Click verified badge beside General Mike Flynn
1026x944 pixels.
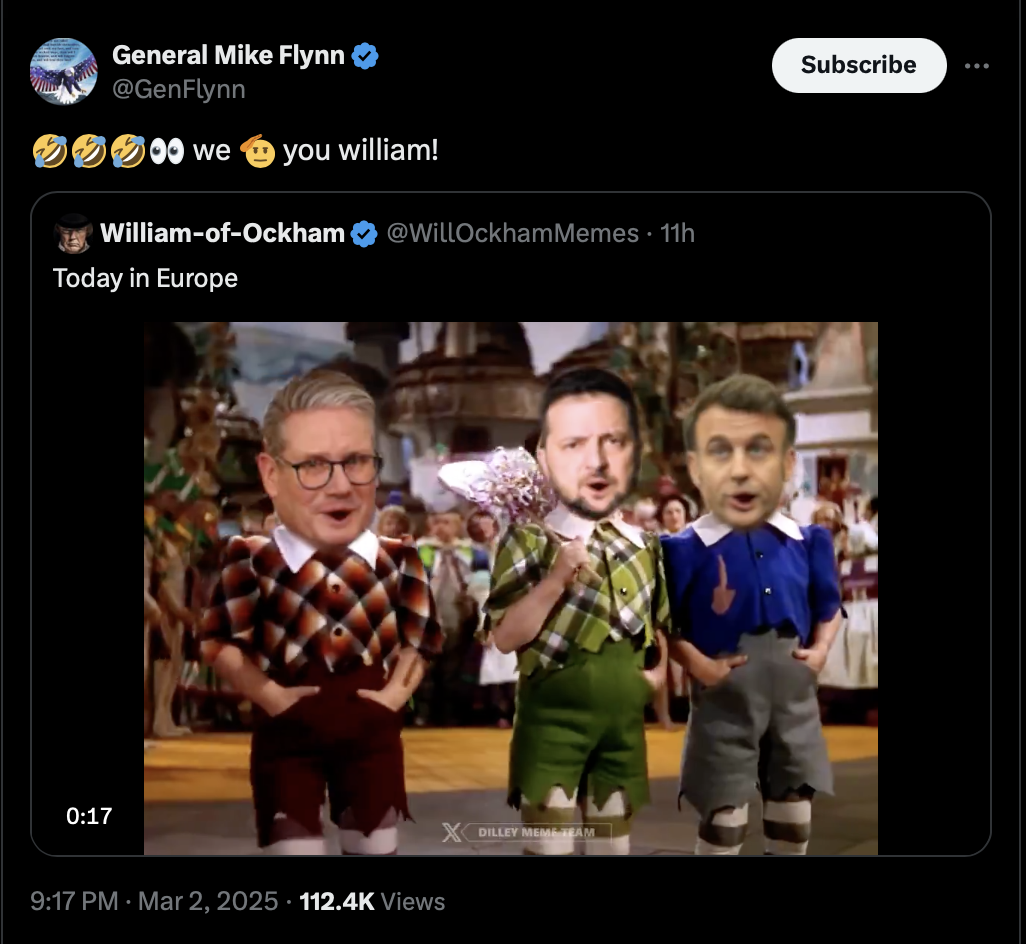tap(366, 57)
